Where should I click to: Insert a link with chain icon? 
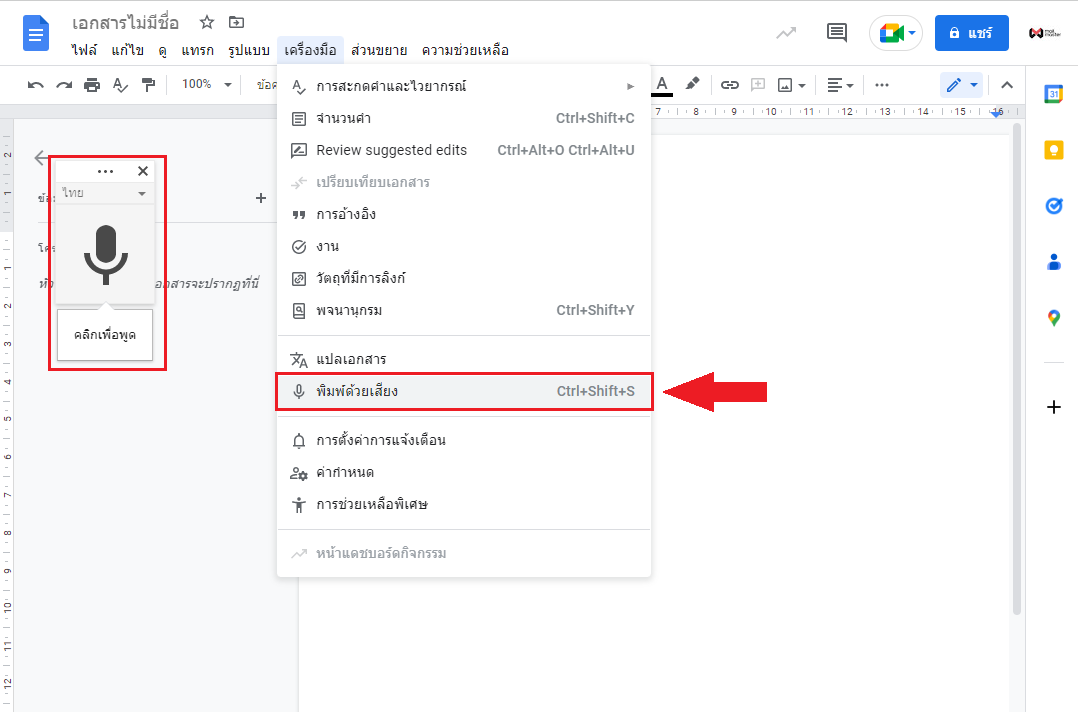click(729, 85)
